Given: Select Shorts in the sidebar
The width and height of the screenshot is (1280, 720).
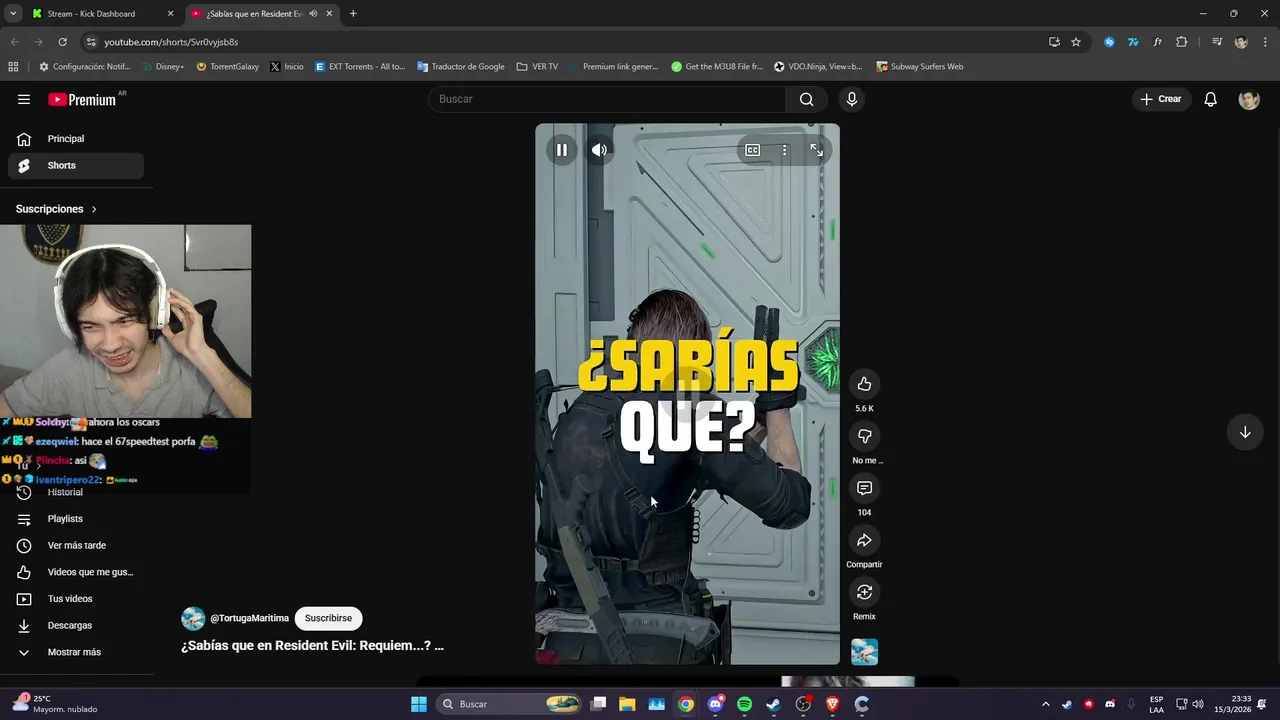Looking at the screenshot, I should [x=76, y=165].
